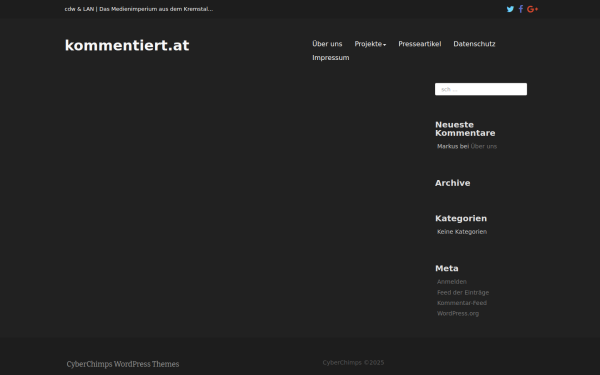
Task: Click the Keine Kategorien text
Action: pos(462,232)
